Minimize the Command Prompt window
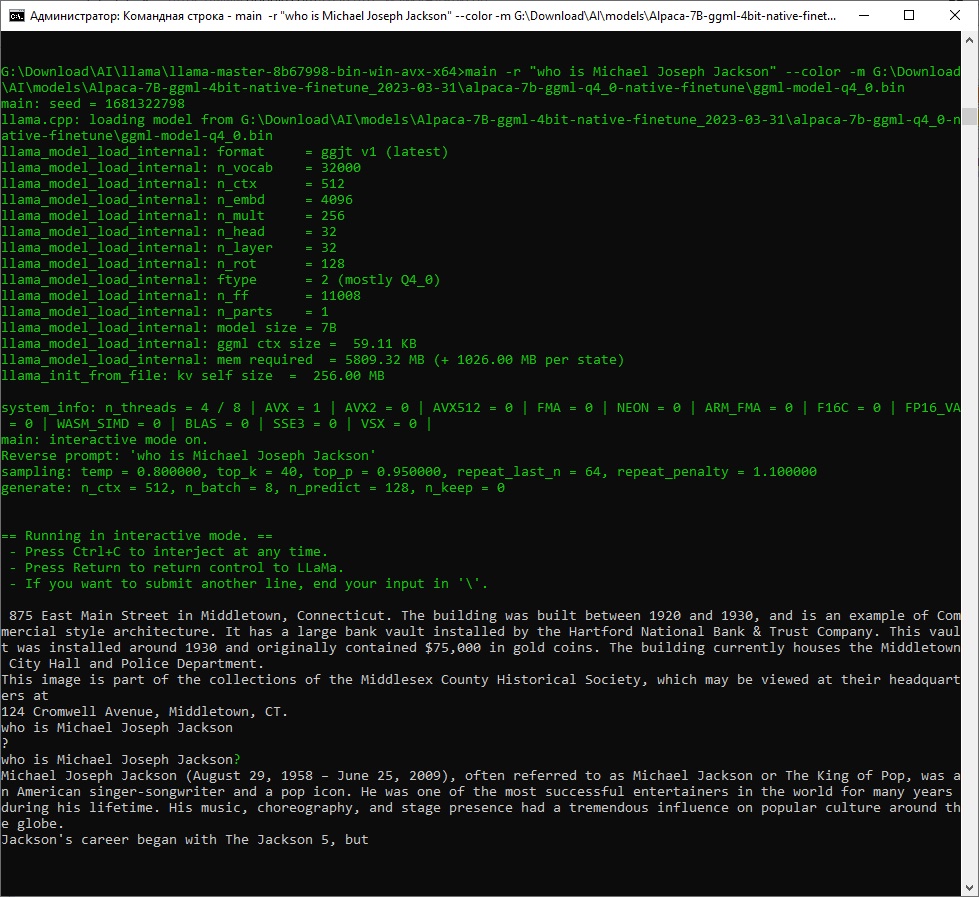 pos(862,15)
